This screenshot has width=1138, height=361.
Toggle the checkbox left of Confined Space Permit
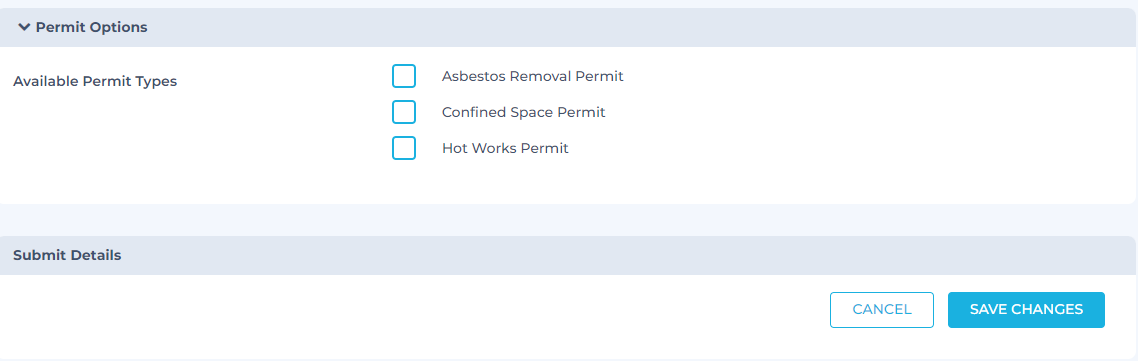[404, 112]
